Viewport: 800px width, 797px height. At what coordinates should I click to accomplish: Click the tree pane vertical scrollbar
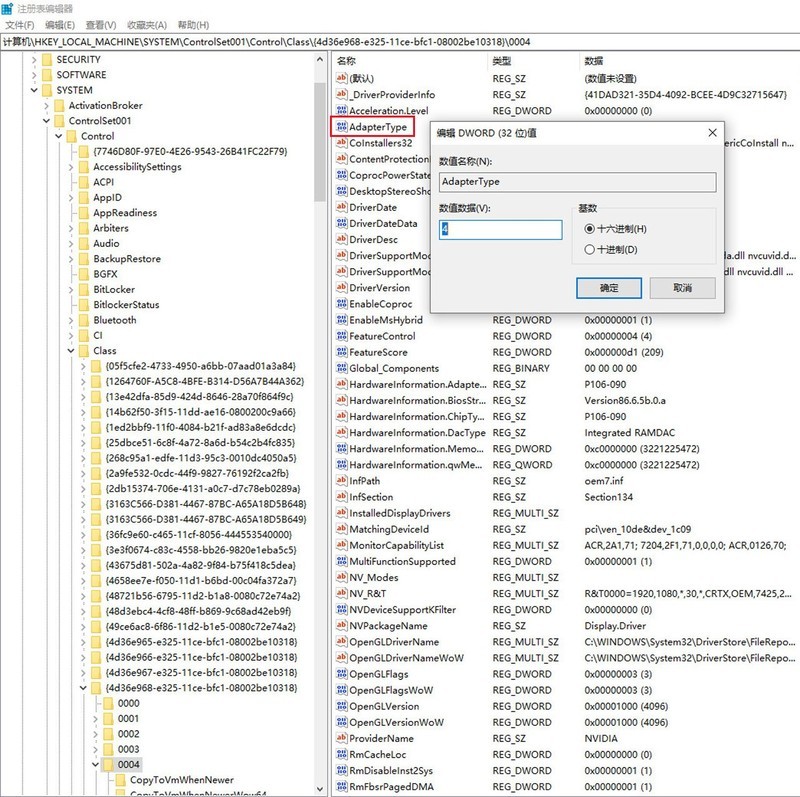click(319, 130)
